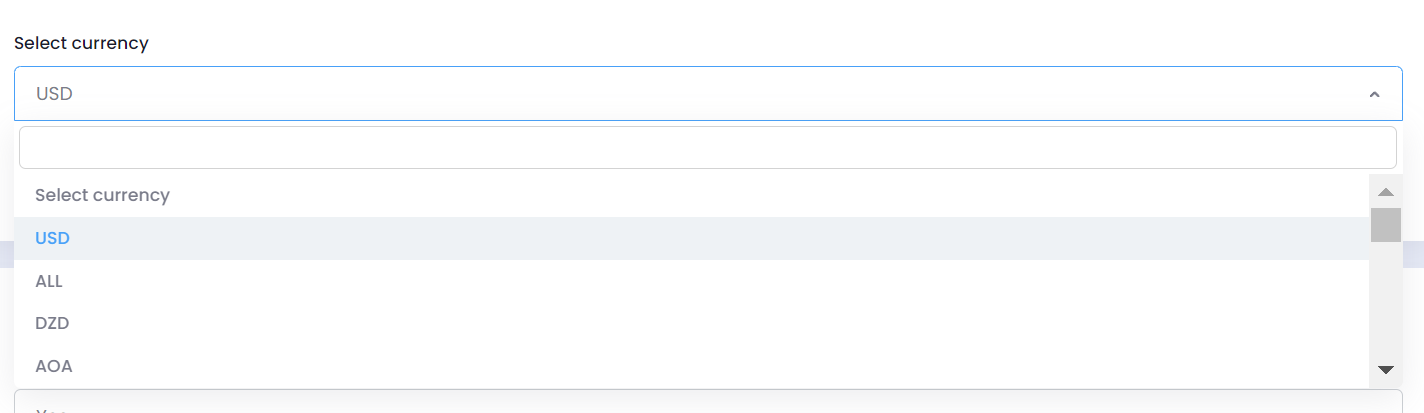The width and height of the screenshot is (1424, 413).
Task: Click the scrollbar track just above the down arrow
Action: coord(1385,345)
